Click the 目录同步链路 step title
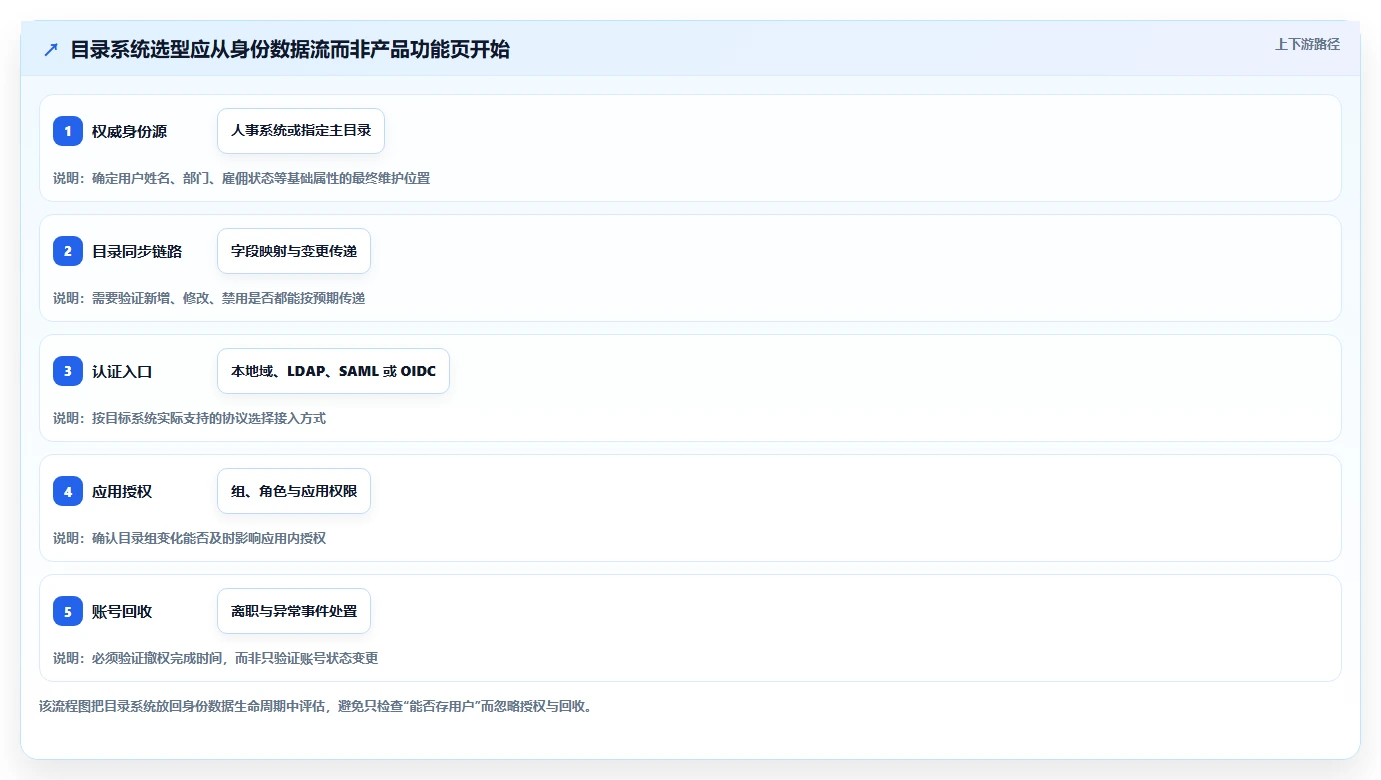The image size is (1381, 780). click(137, 251)
